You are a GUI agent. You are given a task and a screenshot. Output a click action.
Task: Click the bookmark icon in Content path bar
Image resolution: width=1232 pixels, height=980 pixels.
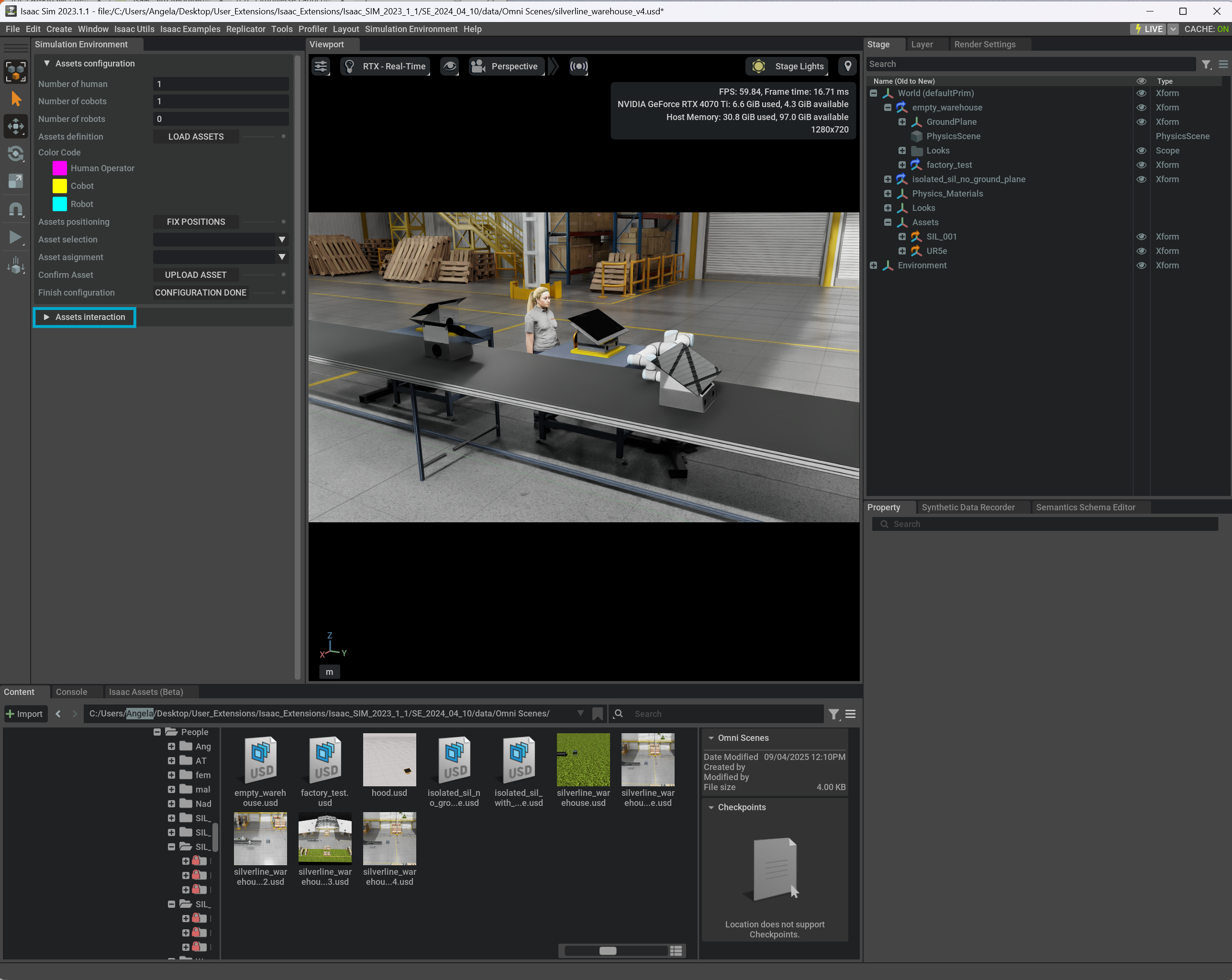[597, 713]
